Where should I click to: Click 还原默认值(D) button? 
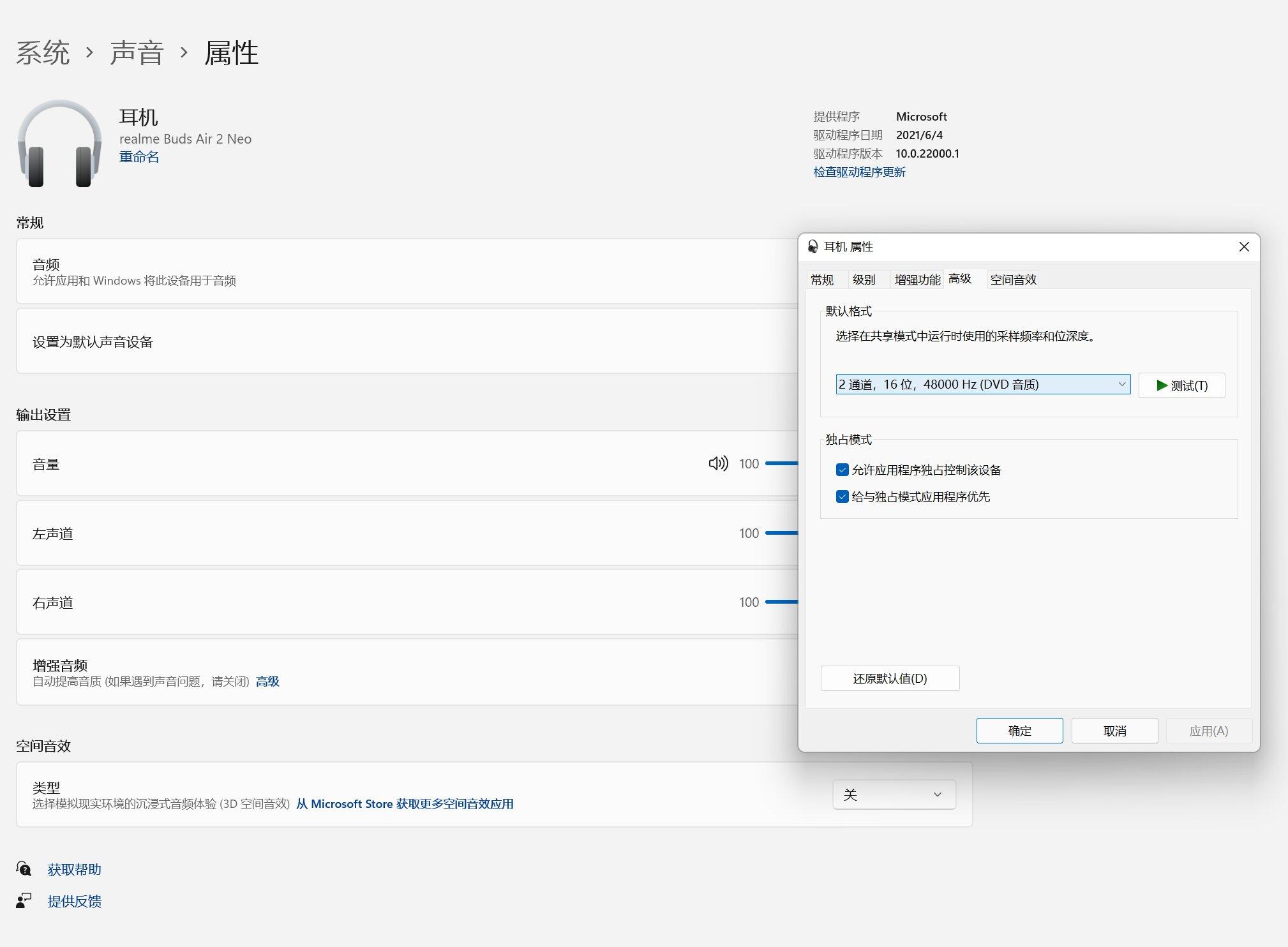point(890,678)
